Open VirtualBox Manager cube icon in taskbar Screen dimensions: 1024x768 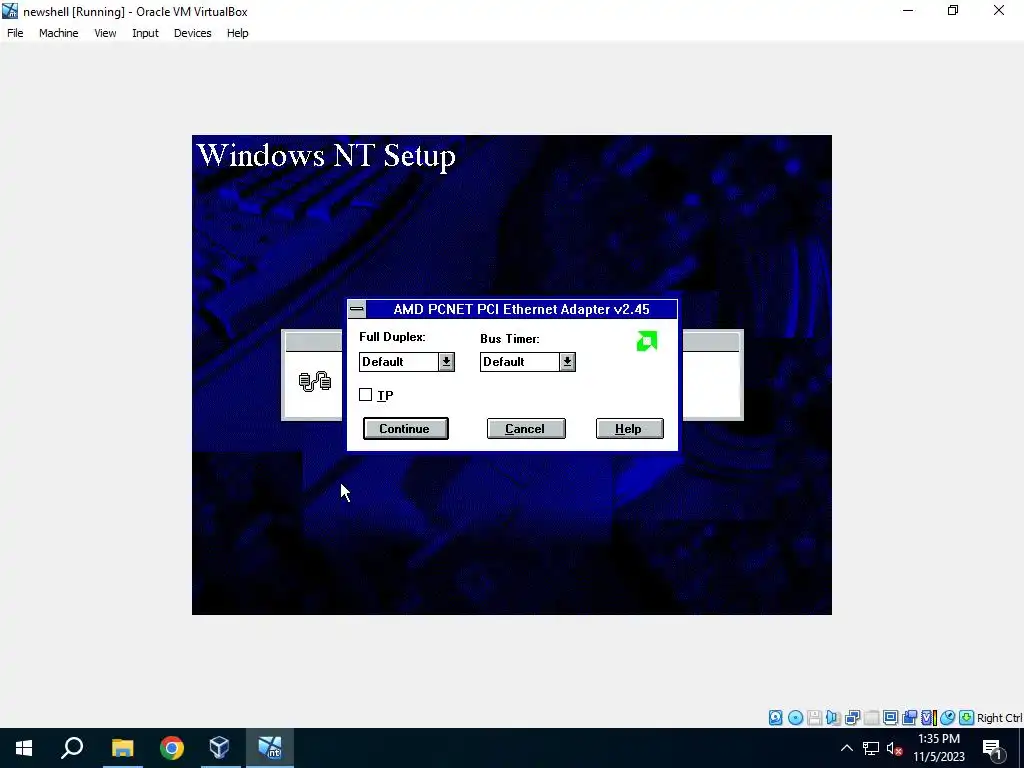(220, 748)
